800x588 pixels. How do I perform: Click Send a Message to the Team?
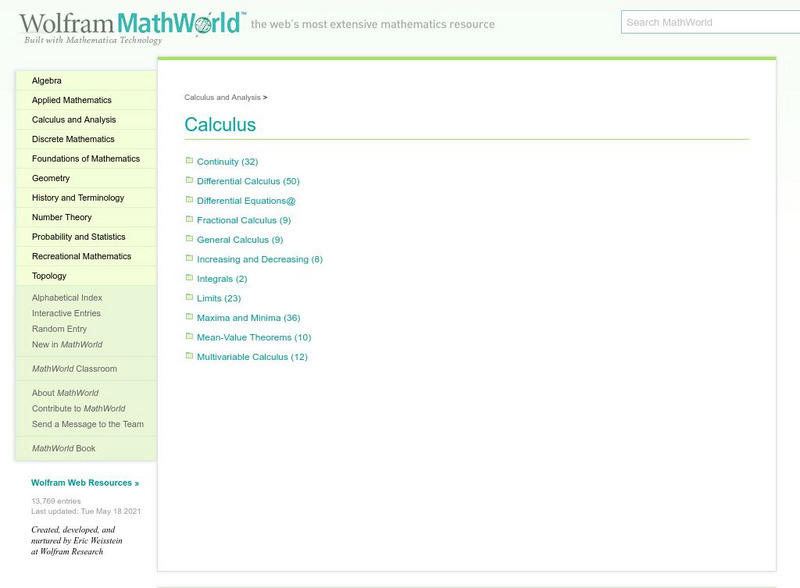click(88, 424)
